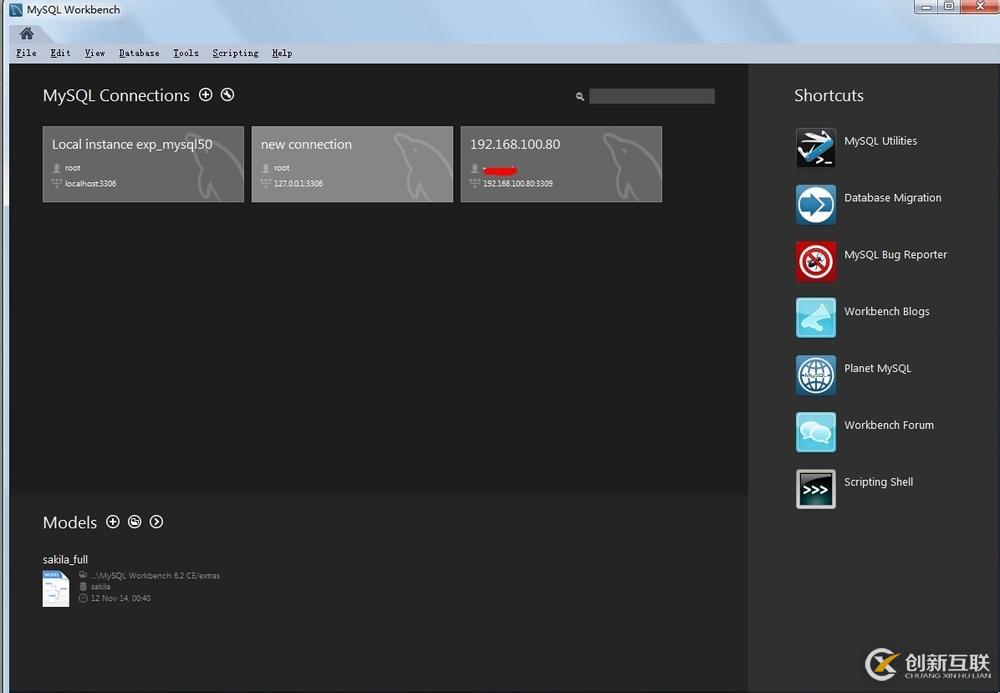Open the 192.168.100.80 connection tile
1000x693 pixels.
(x=561, y=164)
